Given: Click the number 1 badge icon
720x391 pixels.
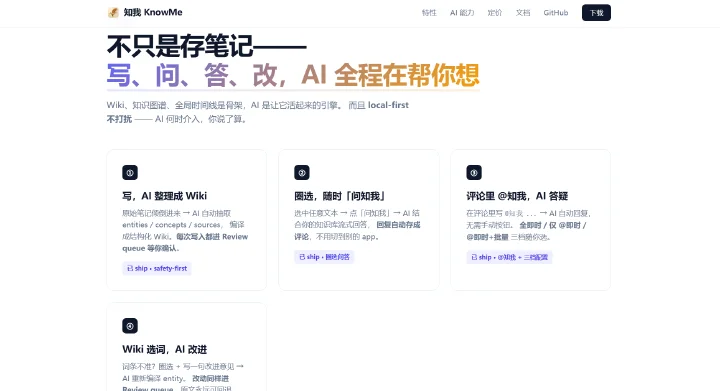Looking at the screenshot, I should (130, 173).
